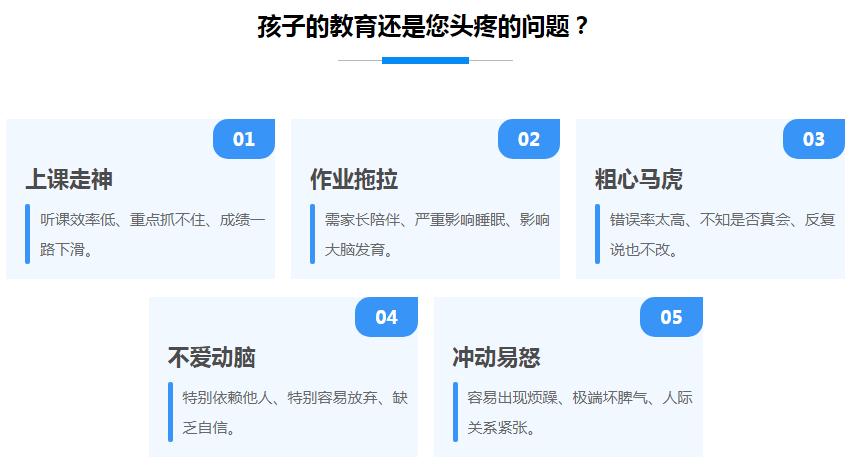856x466 pixels.
Task: Click blue vertical bar in 粗心马虎 card
Action: 598,234
